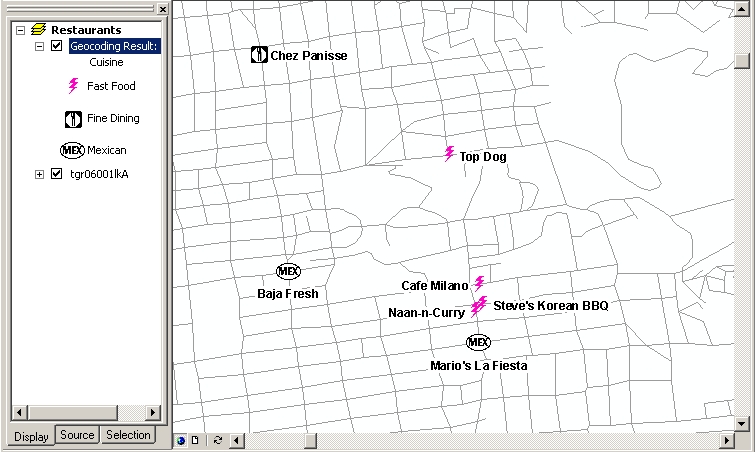Image resolution: width=755 pixels, height=452 pixels.
Task: Switch to the Source tab
Action: coord(77,435)
